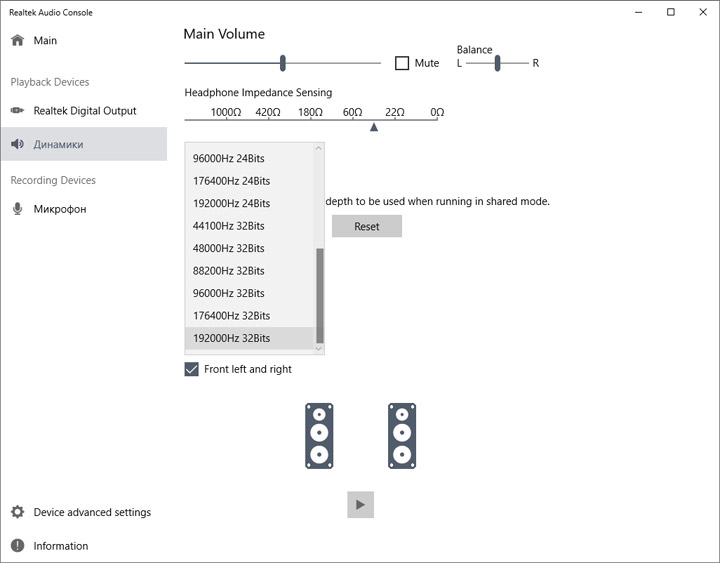
Task: Click the right front speaker image
Action: coord(402,436)
